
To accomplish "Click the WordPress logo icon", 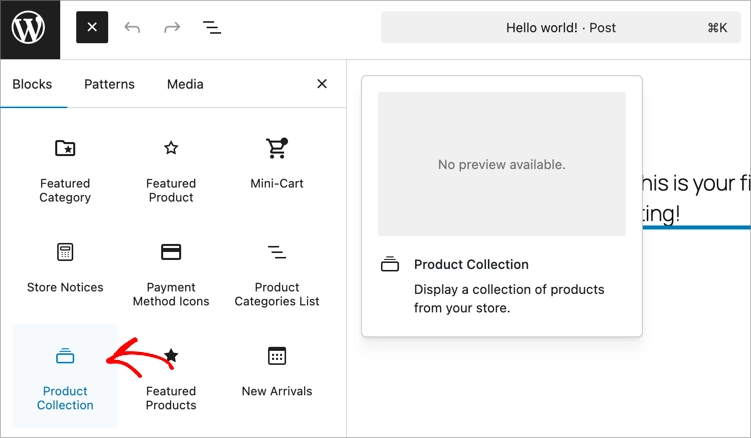I will click(29, 28).
